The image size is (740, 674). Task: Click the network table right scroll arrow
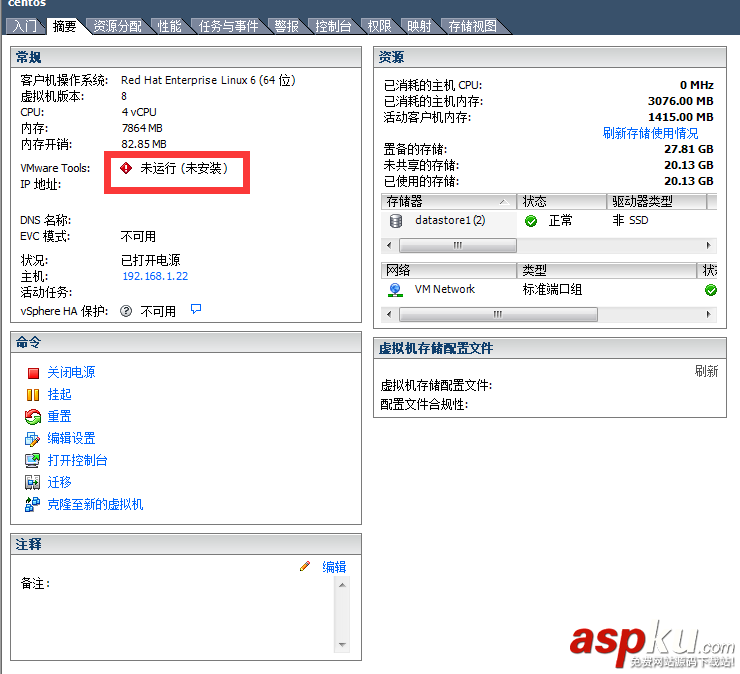coord(708,314)
